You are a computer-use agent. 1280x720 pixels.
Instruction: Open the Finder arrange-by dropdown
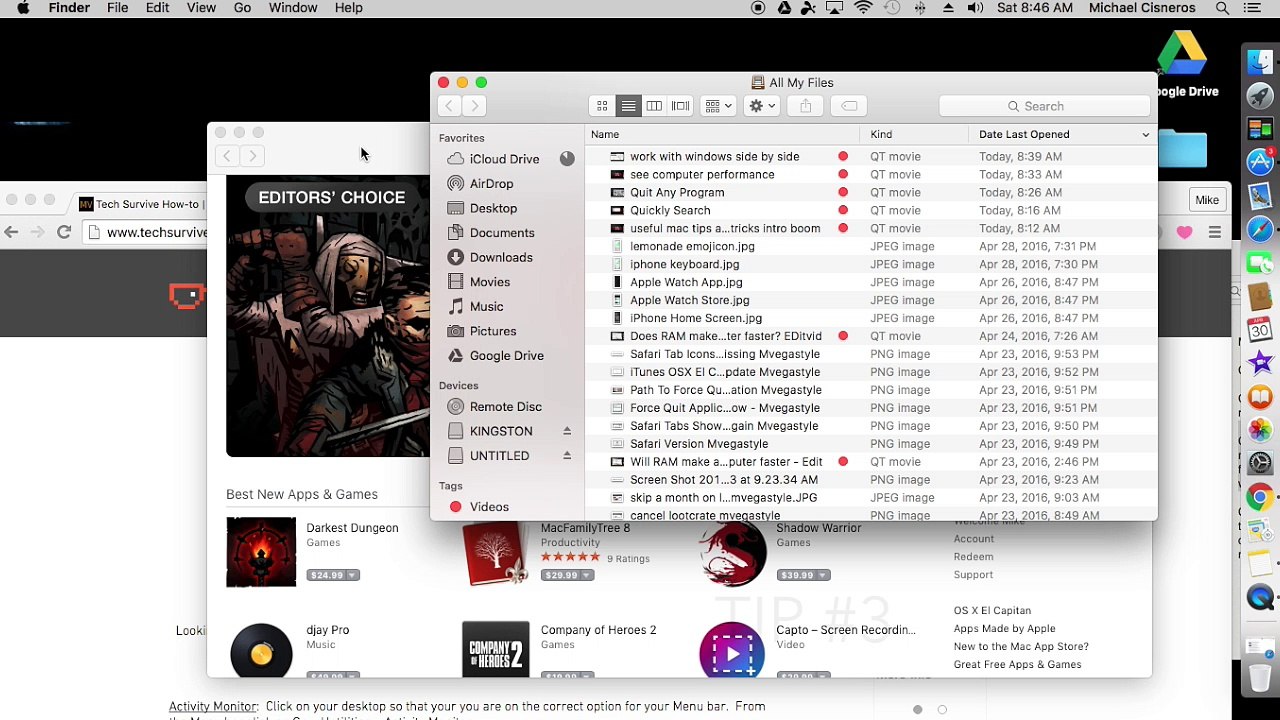click(718, 106)
